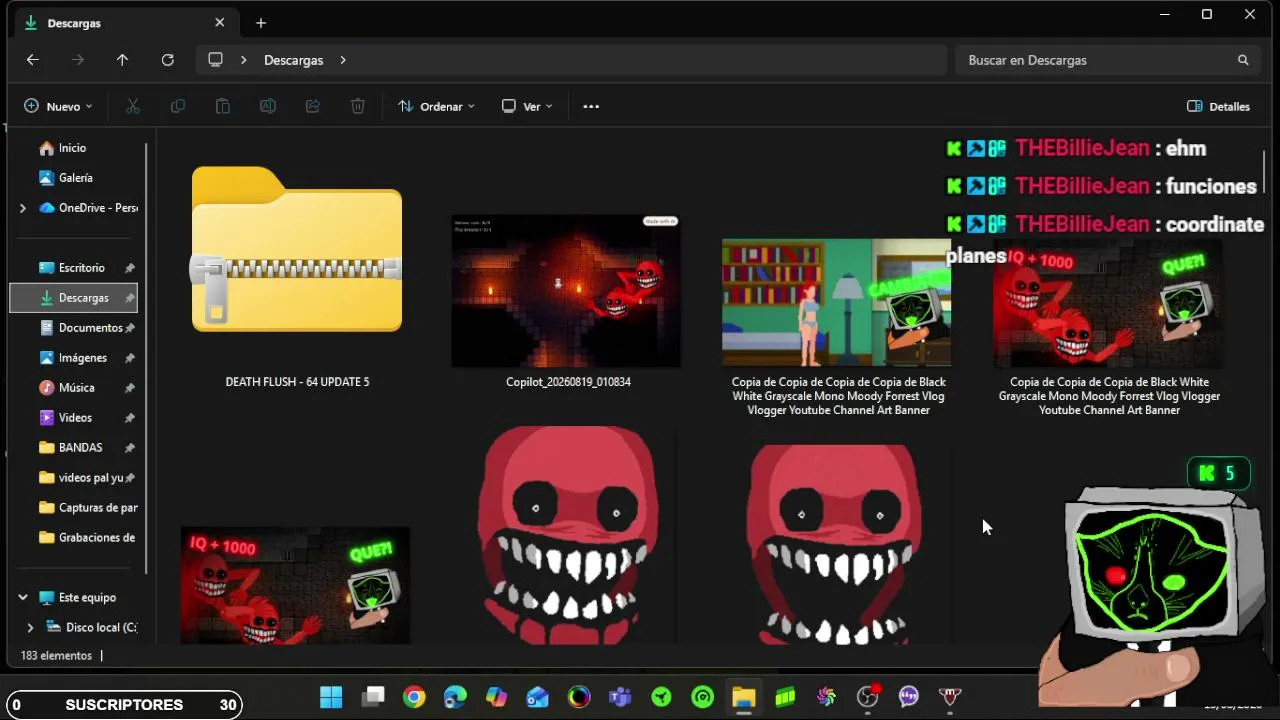
Task: Launch Google Chrome from taskbar
Action: [414, 697]
